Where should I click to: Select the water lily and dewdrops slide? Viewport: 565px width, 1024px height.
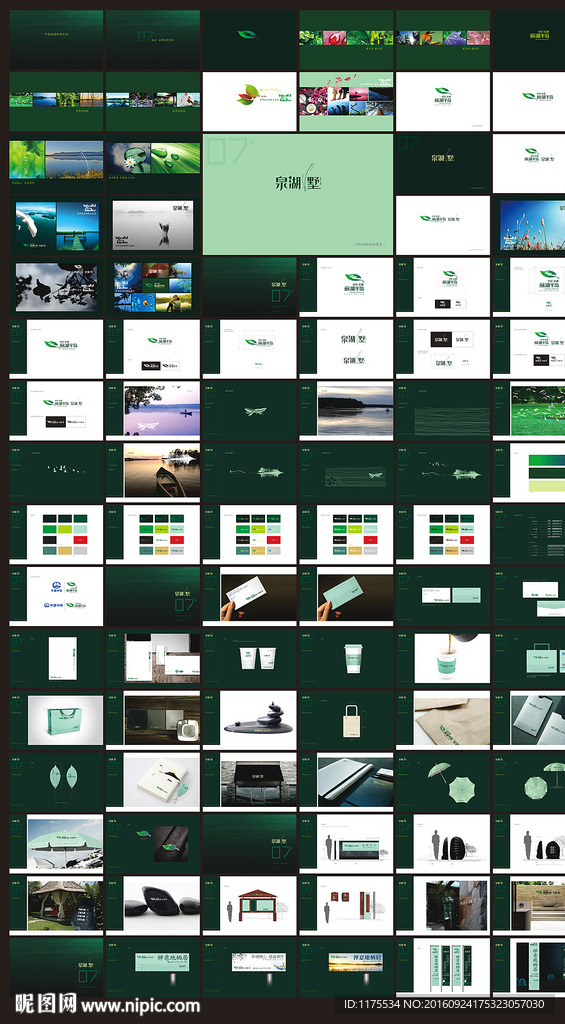click(x=153, y=163)
